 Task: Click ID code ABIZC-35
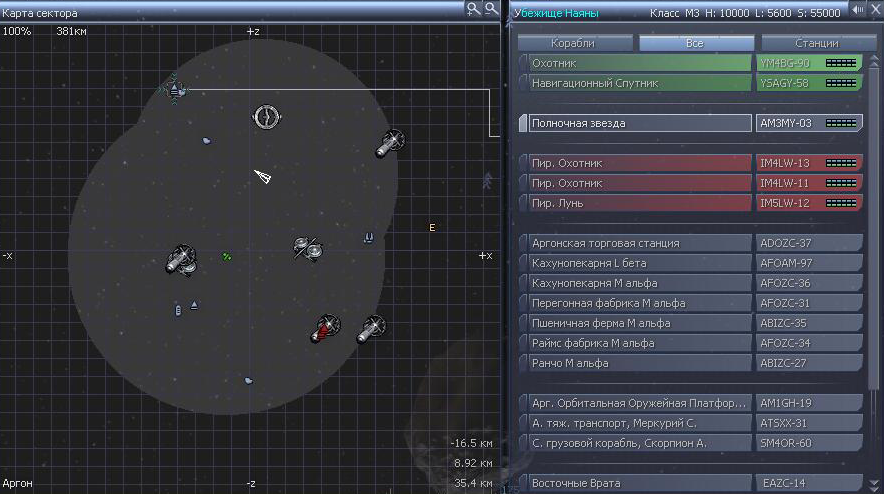(783, 324)
